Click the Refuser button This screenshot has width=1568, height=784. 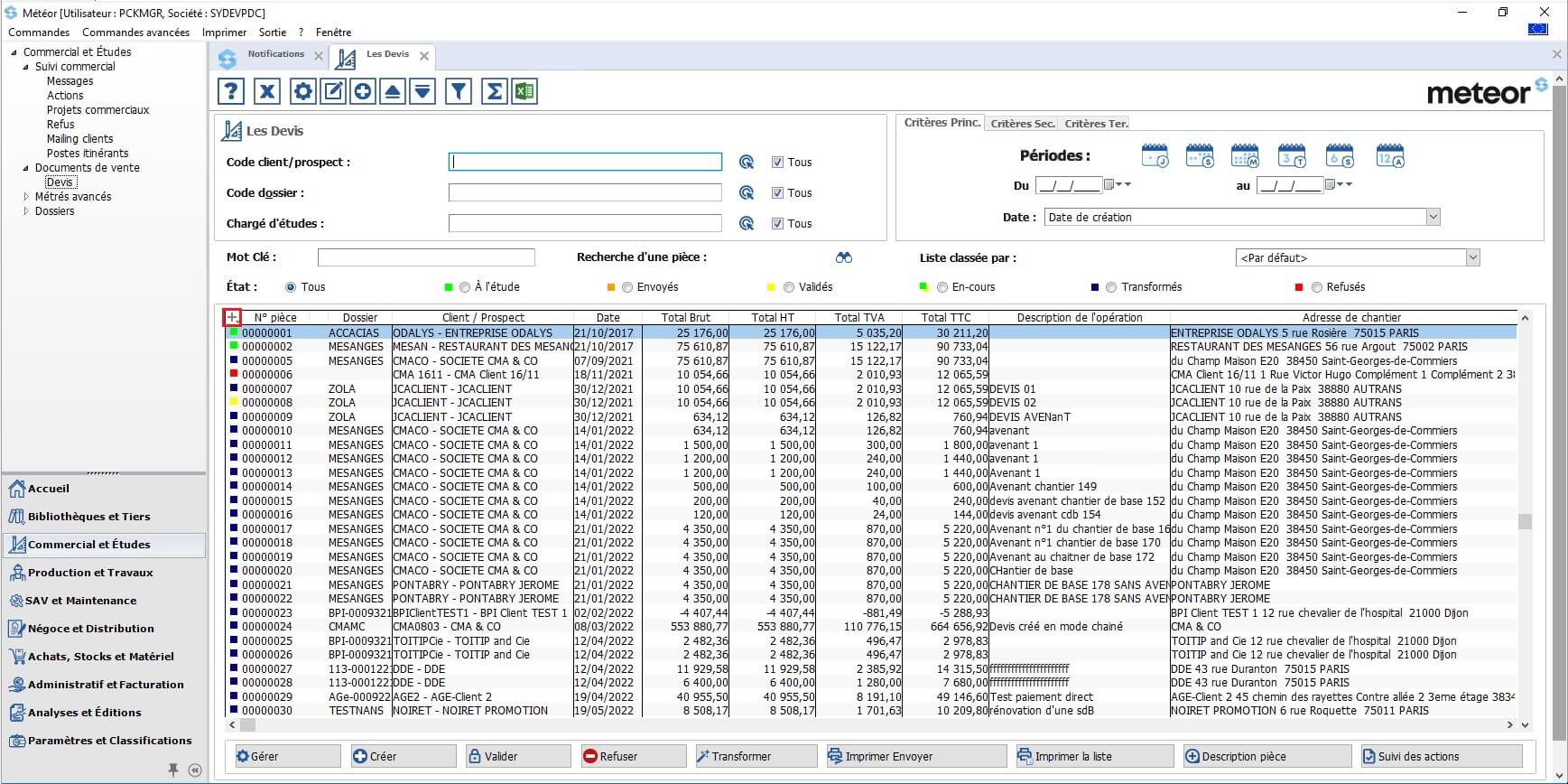(x=634, y=756)
